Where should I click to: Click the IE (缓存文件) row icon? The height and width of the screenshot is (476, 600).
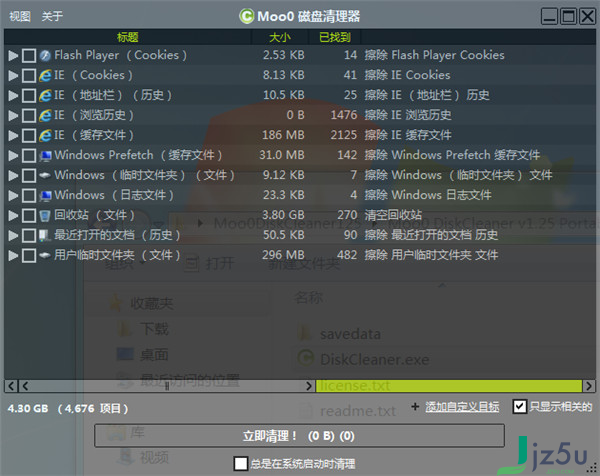[x=45, y=135]
